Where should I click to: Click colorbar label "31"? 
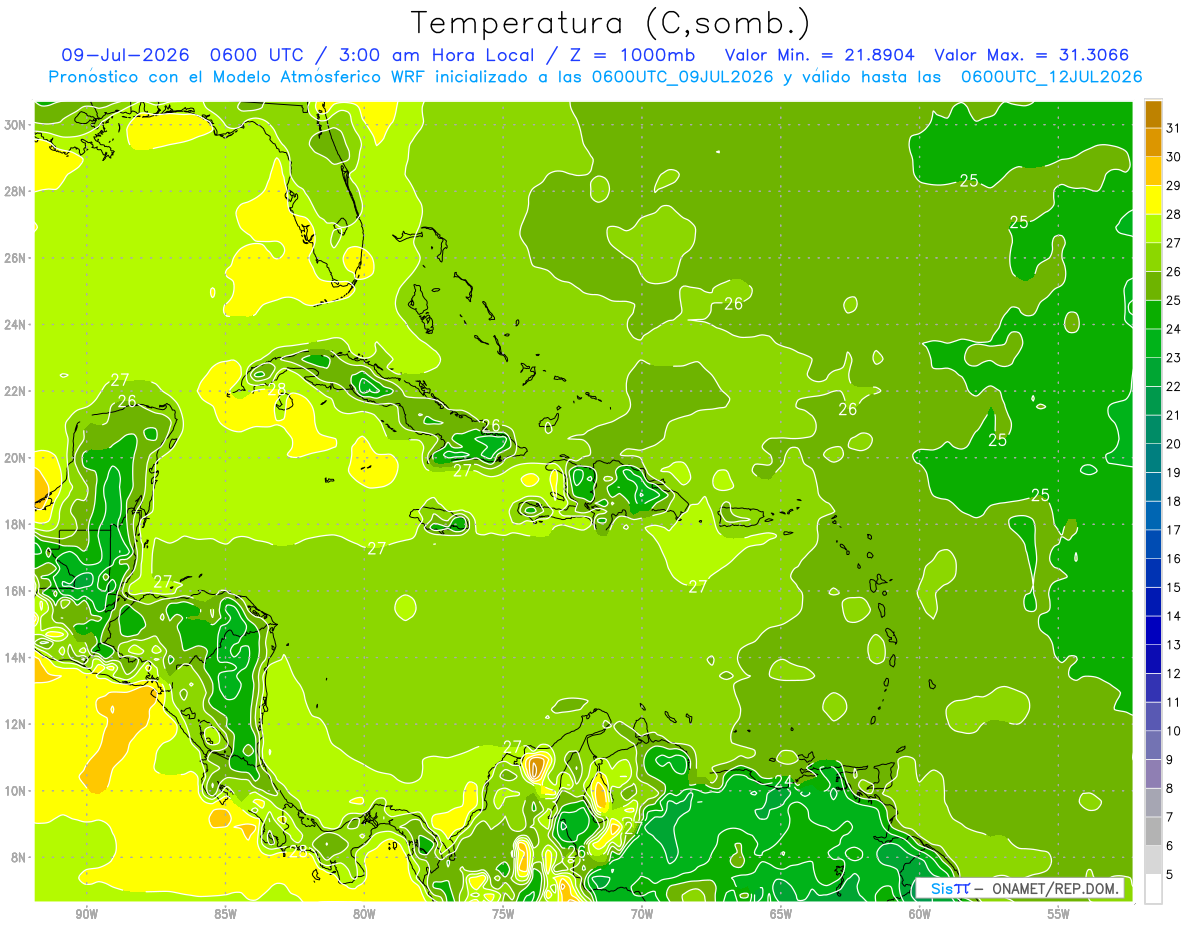pos(1174,128)
